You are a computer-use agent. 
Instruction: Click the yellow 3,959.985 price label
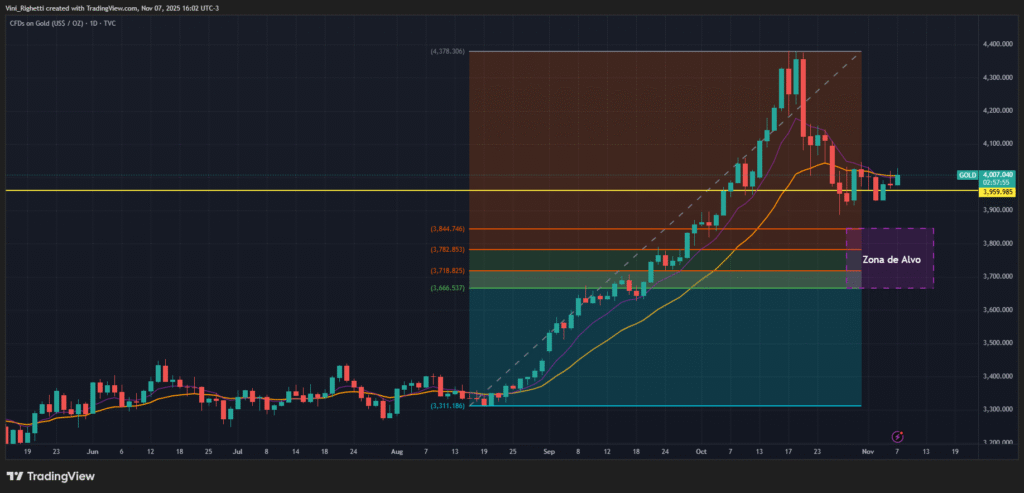pos(997,192)
